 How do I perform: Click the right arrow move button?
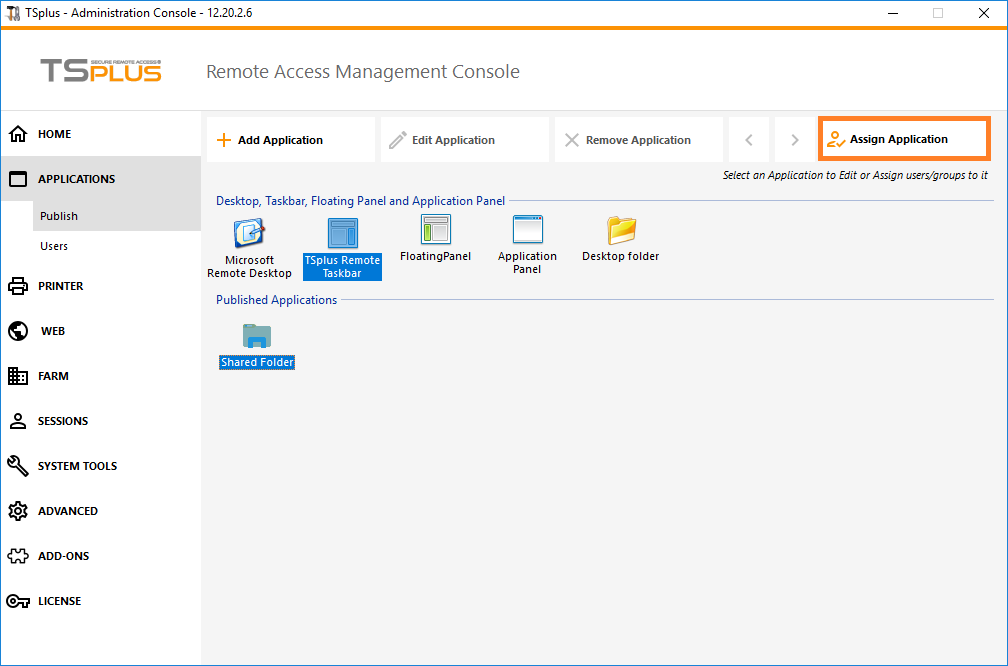[795, 140]
